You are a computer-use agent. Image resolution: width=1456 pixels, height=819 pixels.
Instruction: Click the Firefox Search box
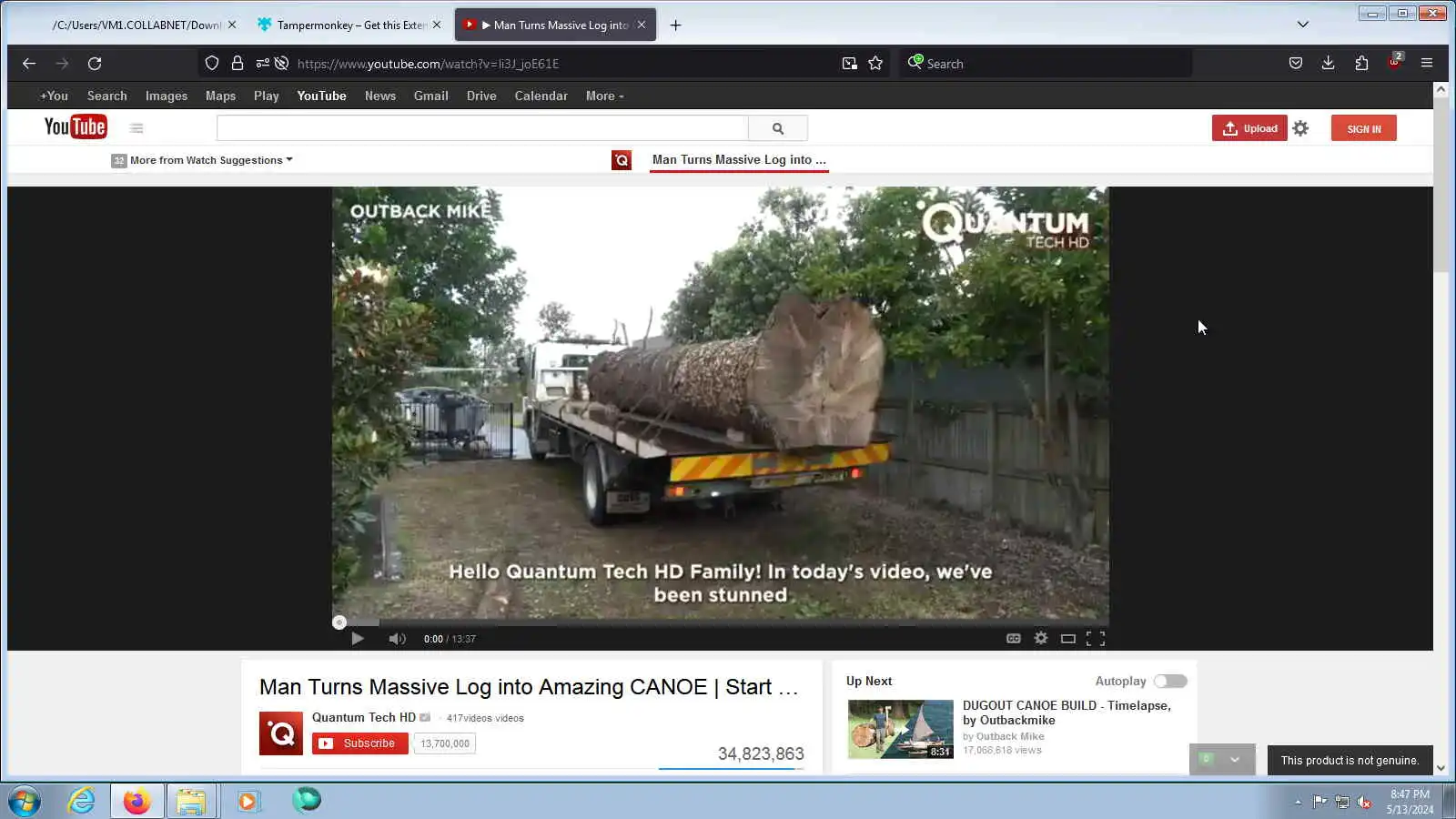(1046, 64)
